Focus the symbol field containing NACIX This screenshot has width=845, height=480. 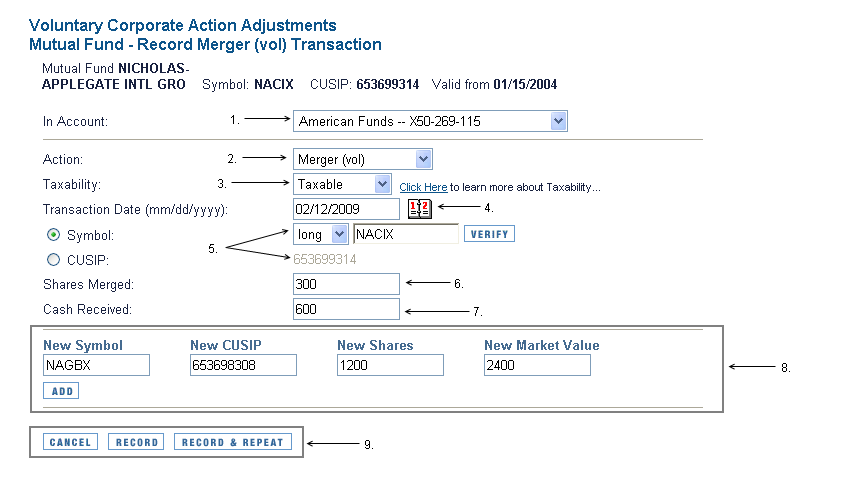(406, 234)
